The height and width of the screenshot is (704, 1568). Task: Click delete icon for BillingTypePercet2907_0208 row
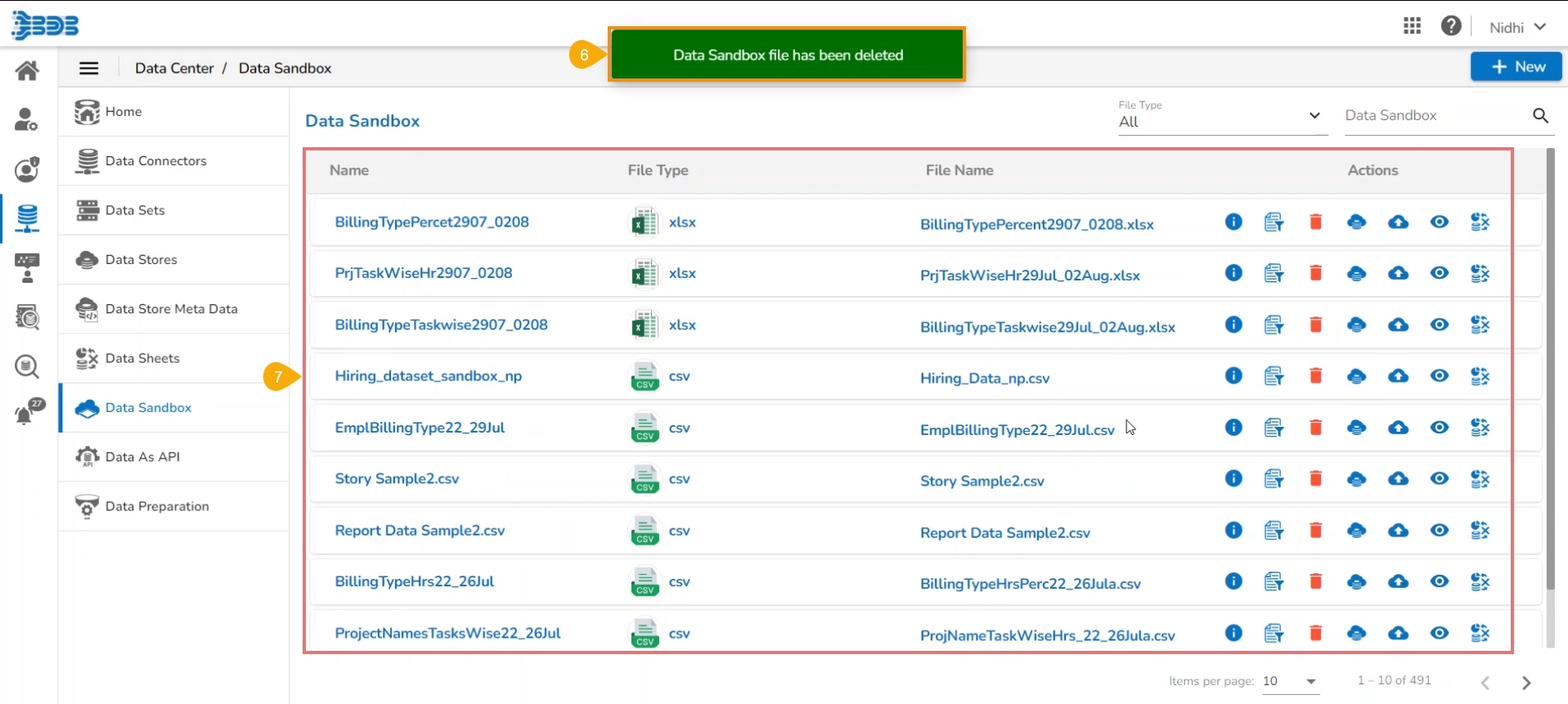point(1315,222)
